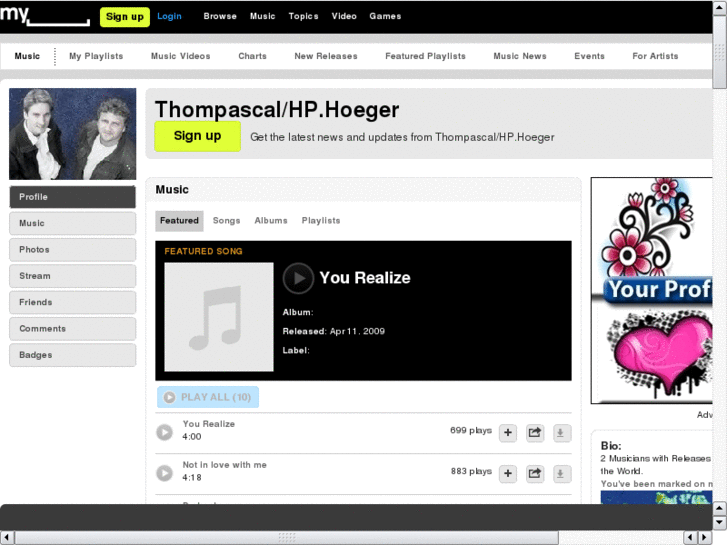Go to New Releases

[325, 56]
